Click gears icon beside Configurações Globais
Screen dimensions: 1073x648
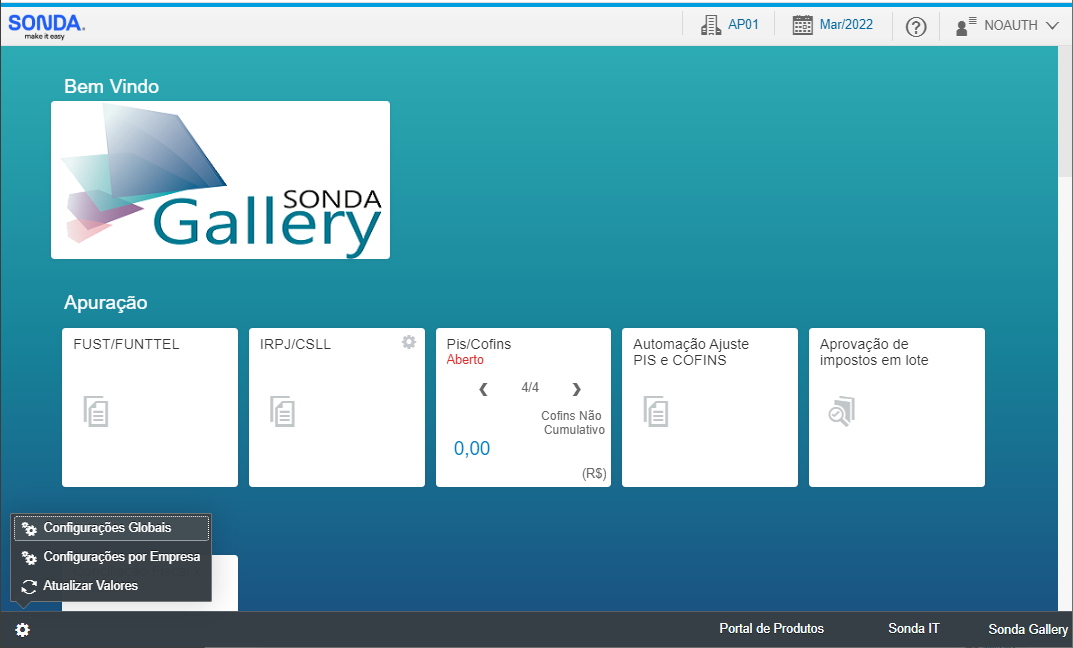point(29,529)
